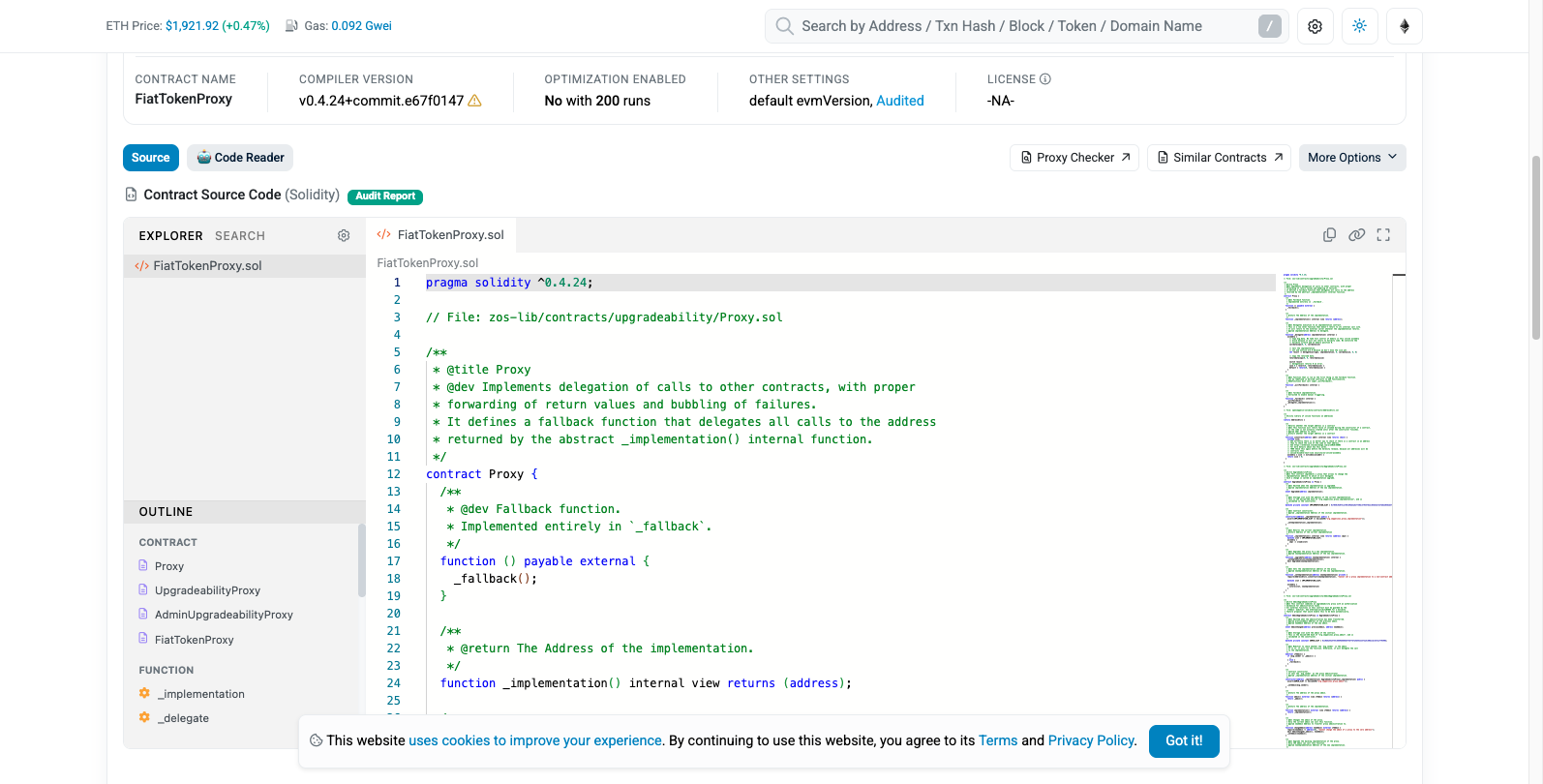Click the FiatTokenProxy contract name text
The image size is (1543, 784).
(183, 99)
